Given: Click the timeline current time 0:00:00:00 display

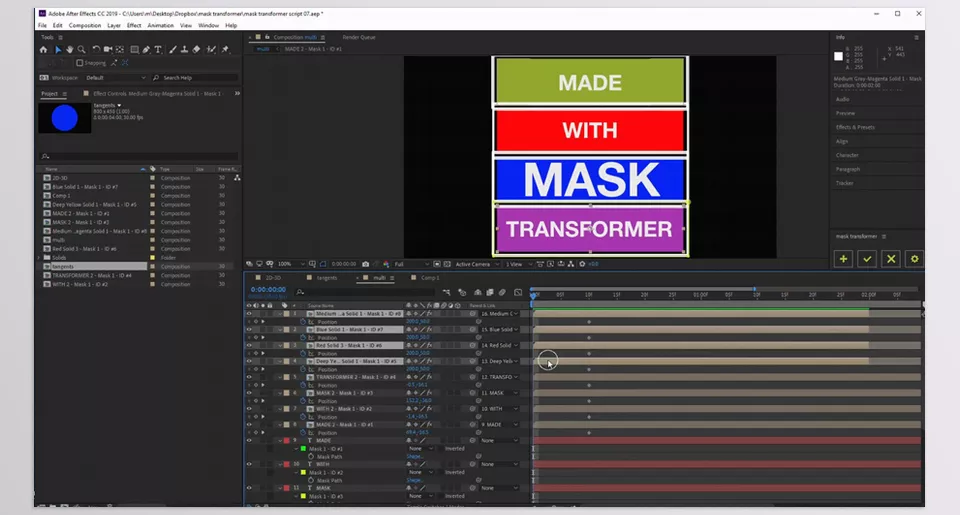Looking at the screenshot, I should 268,290.
